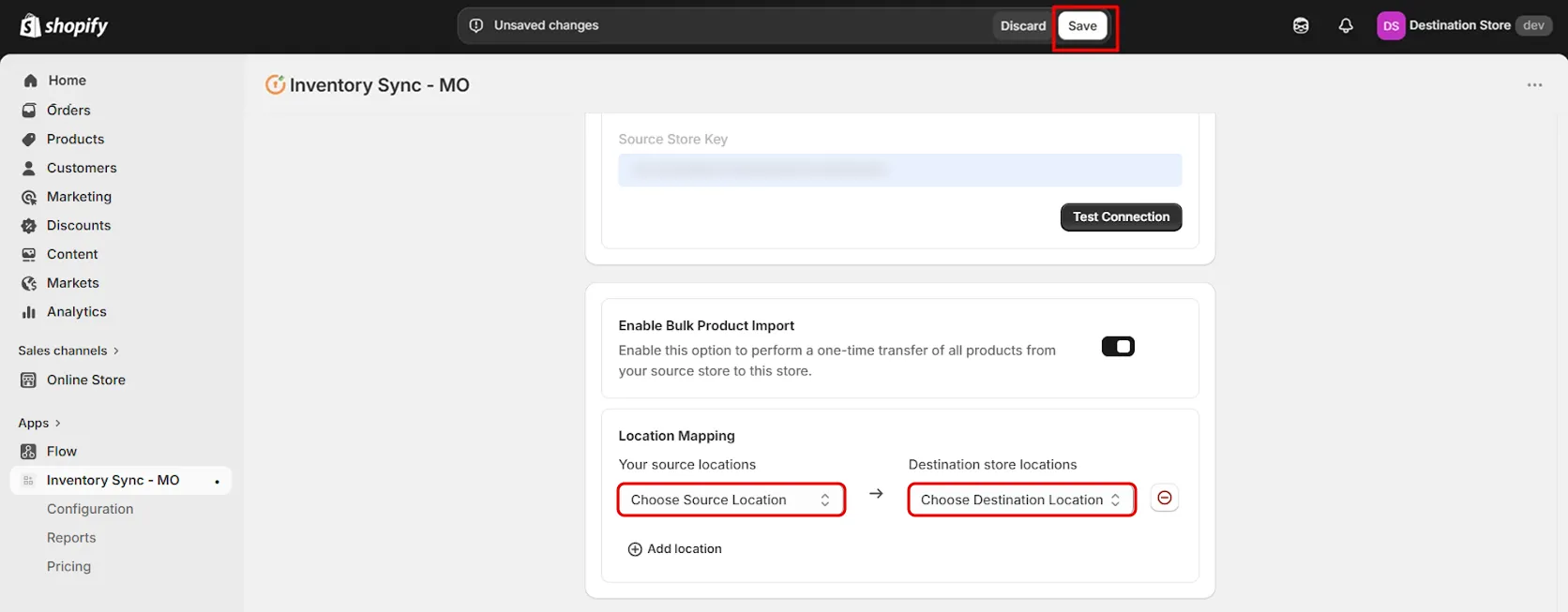Image resolution: width=1568 pixels, height=612 pixels.
Task: Open Reports subpage
Action: [71, 538]
